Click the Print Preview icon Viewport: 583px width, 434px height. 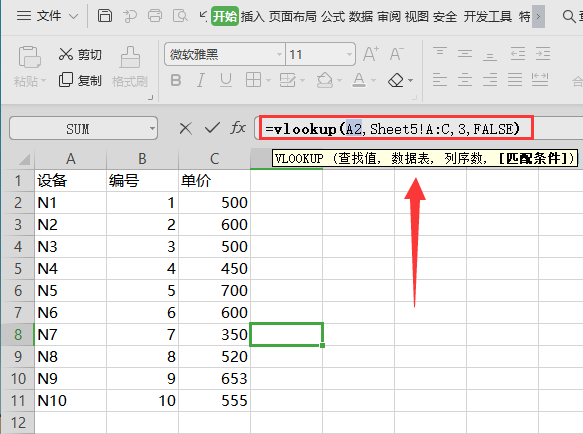coord(180,16)
